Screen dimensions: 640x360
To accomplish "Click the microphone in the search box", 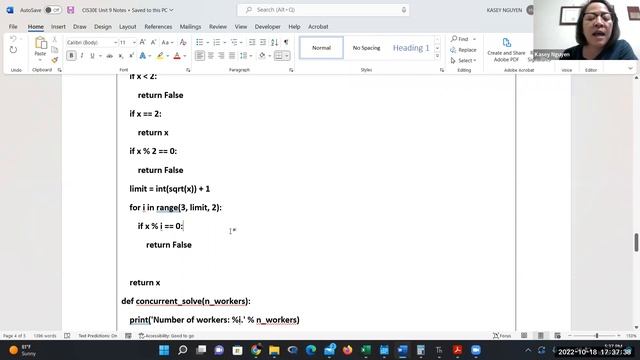I will [404, 10].
